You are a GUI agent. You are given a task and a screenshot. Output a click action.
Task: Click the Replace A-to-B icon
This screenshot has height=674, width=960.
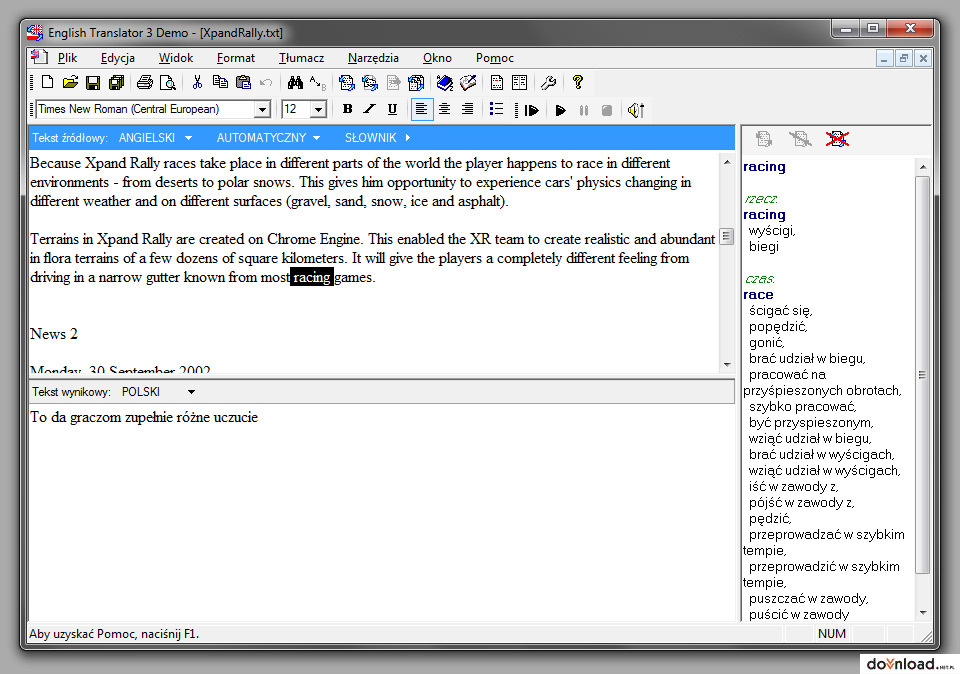(x=318, y=82)
